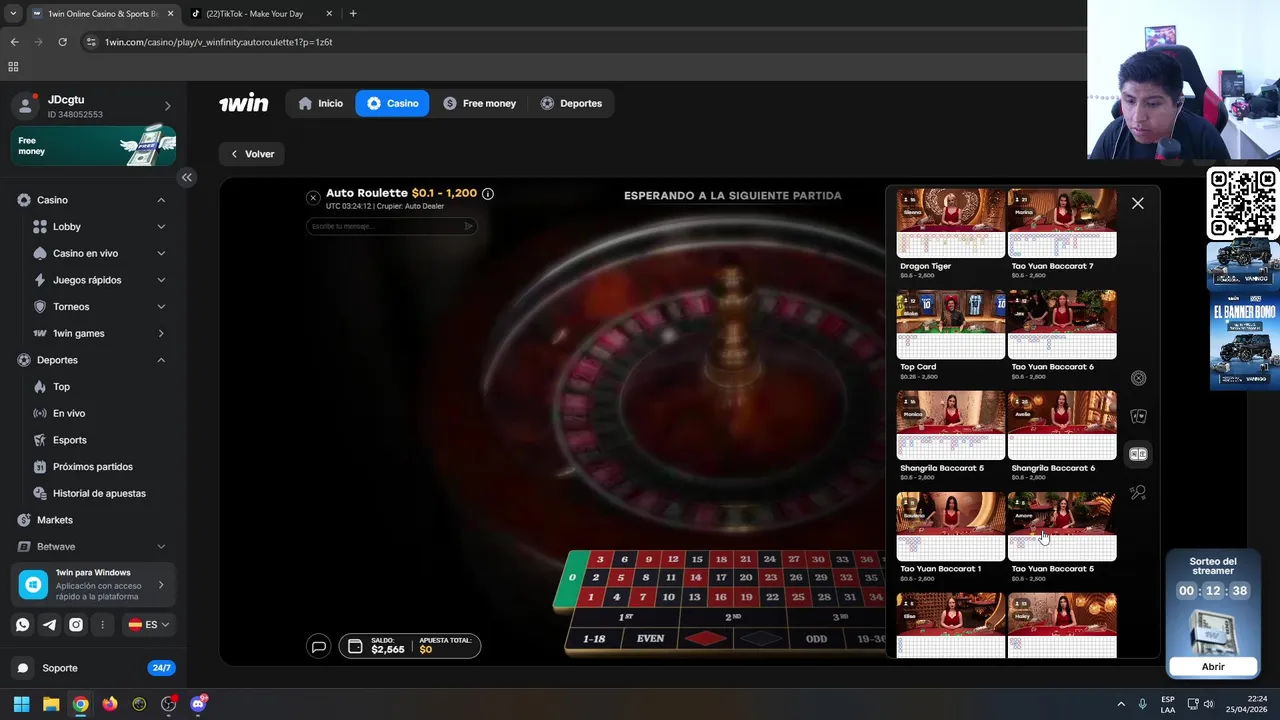This screenshot has height=720, width=1280.
Task: Collapse the Casino sidebar section
Action: click(161, 200)
